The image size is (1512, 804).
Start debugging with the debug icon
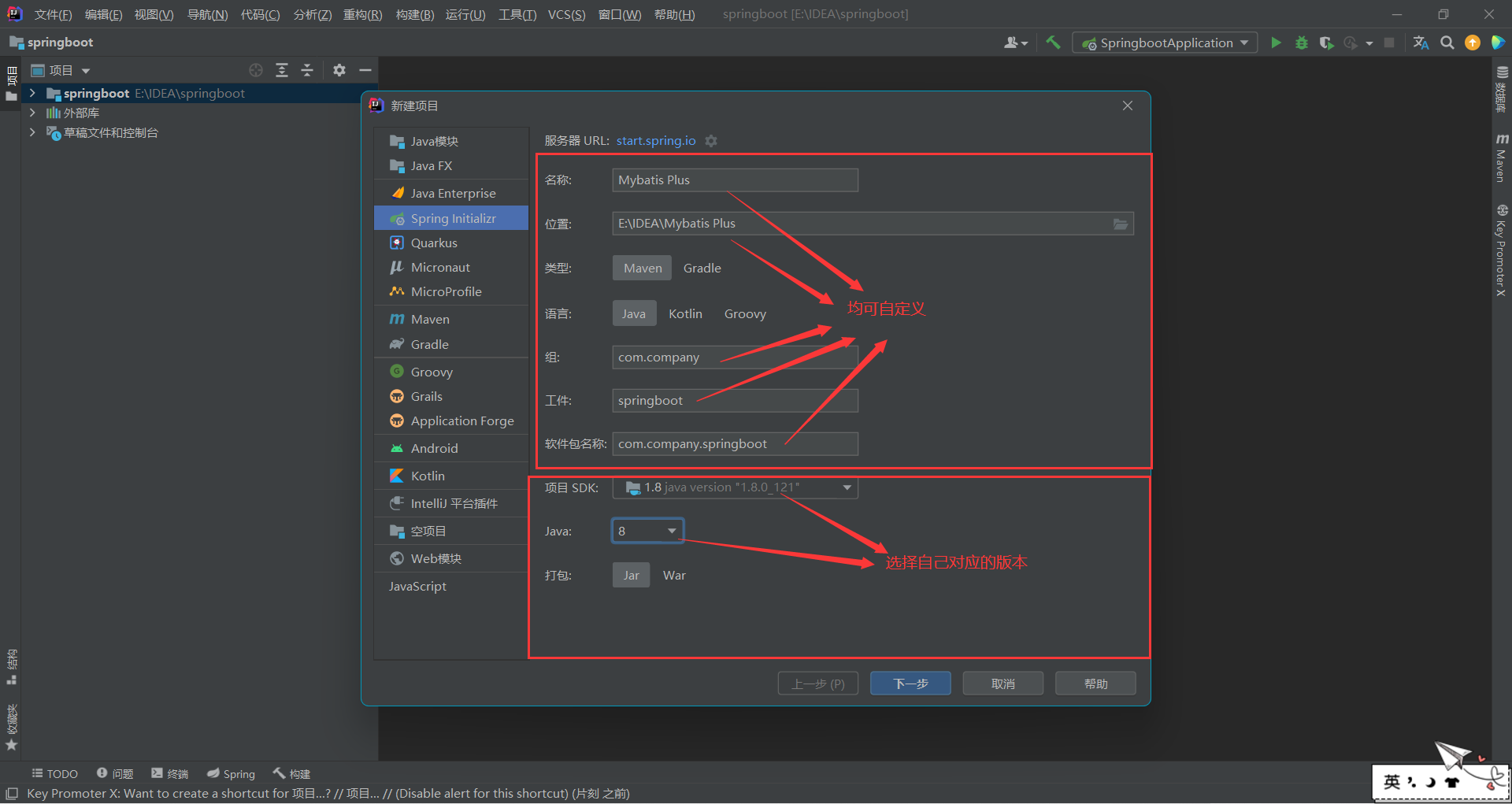(x=1301, y=43)
